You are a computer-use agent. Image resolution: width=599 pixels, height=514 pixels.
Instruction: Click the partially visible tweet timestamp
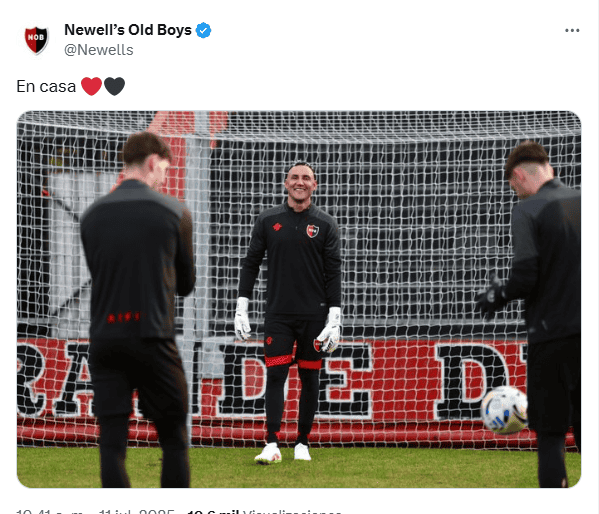[x=96, y=511]
